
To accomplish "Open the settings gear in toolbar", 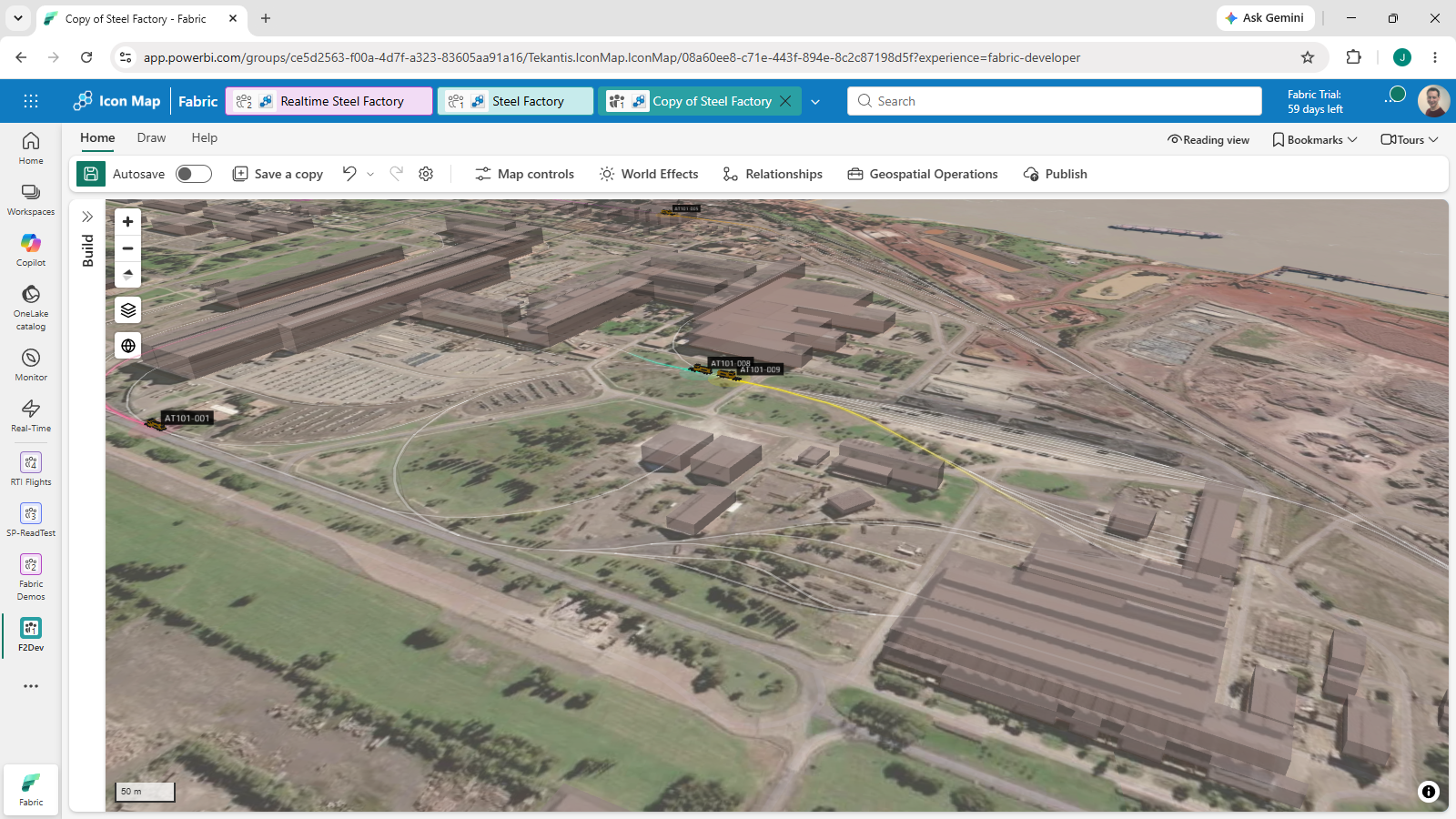I will point(426,174).
